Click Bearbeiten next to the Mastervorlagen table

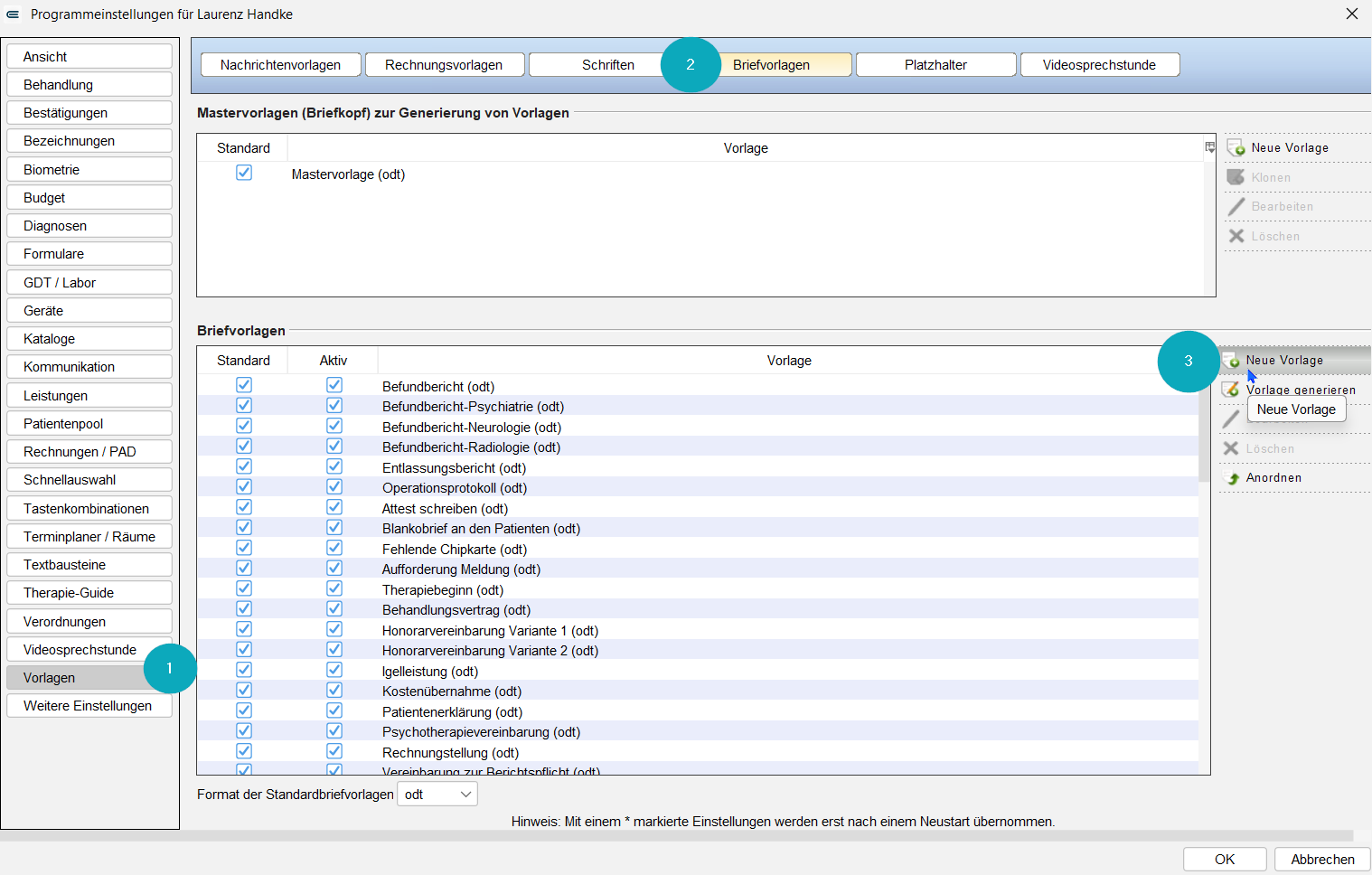click(1282, 207)
